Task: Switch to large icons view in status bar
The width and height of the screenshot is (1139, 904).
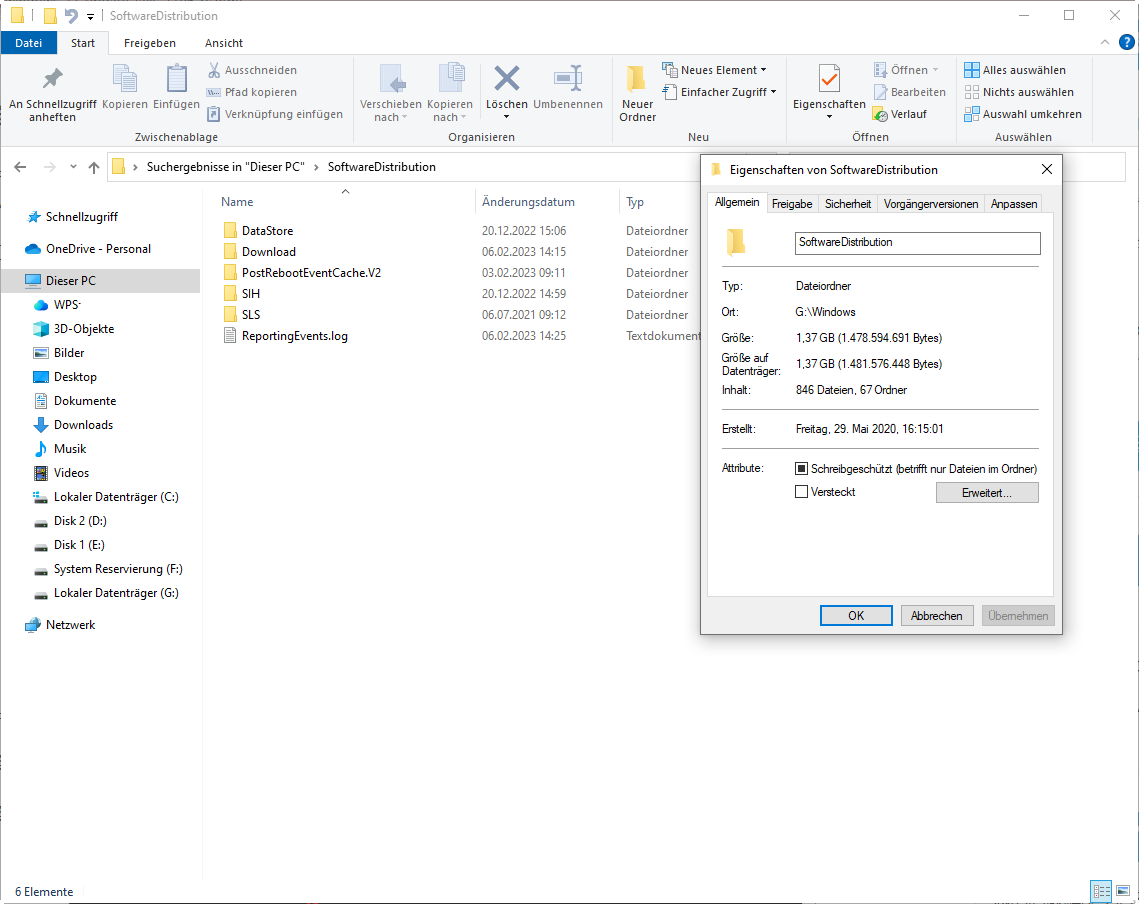Action: point(1122,891)
